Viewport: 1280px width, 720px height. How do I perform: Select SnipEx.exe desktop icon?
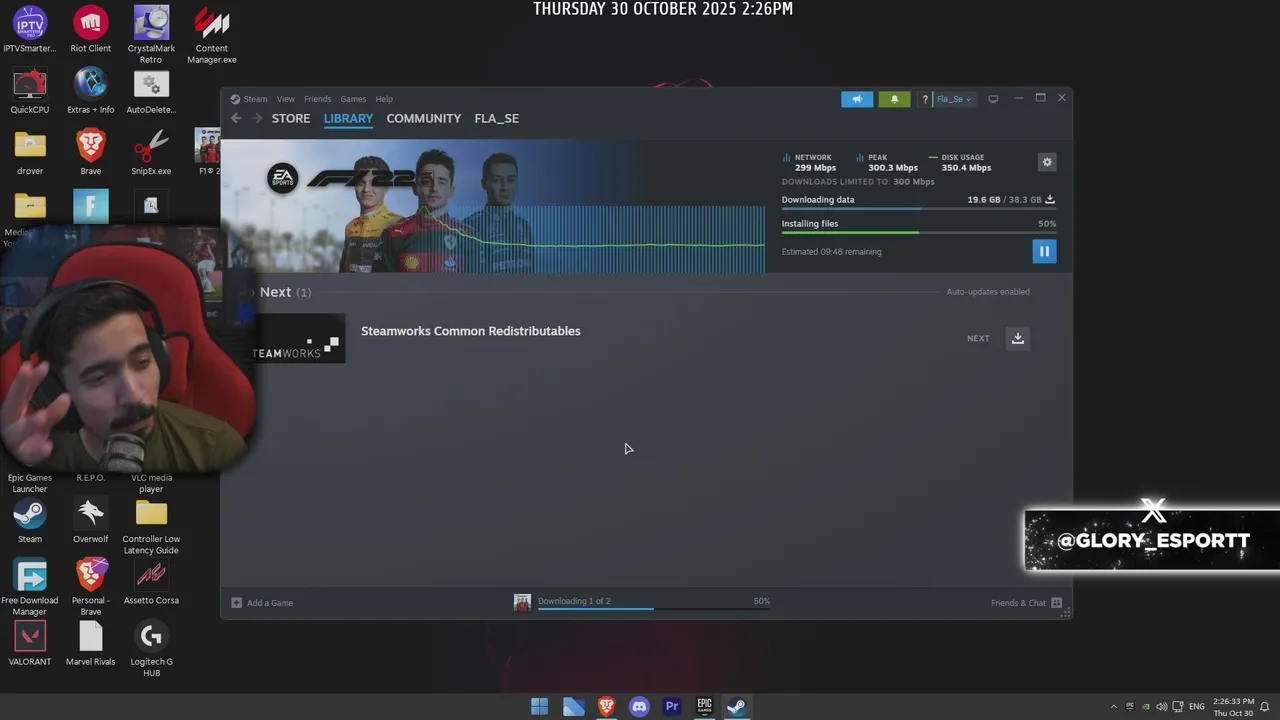coord(151,152)
